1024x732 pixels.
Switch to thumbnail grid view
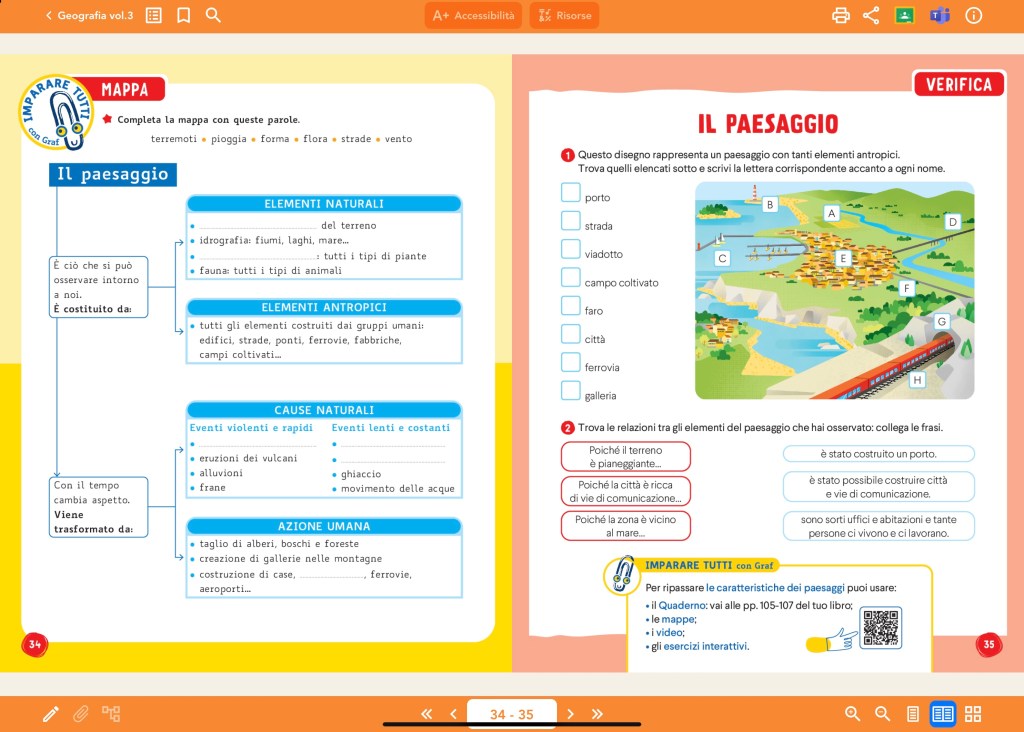click(x=972, y=713)
